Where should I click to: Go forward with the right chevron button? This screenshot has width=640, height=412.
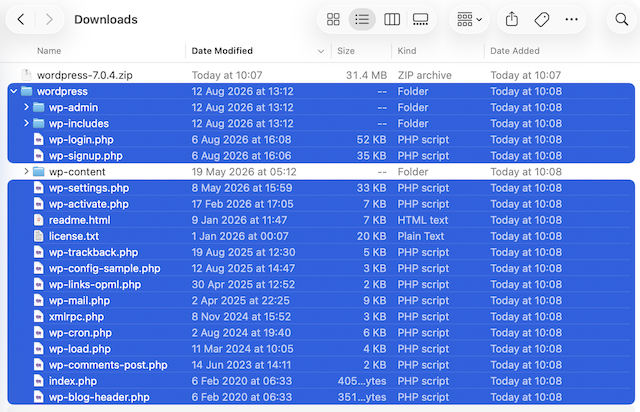[49, 19]
